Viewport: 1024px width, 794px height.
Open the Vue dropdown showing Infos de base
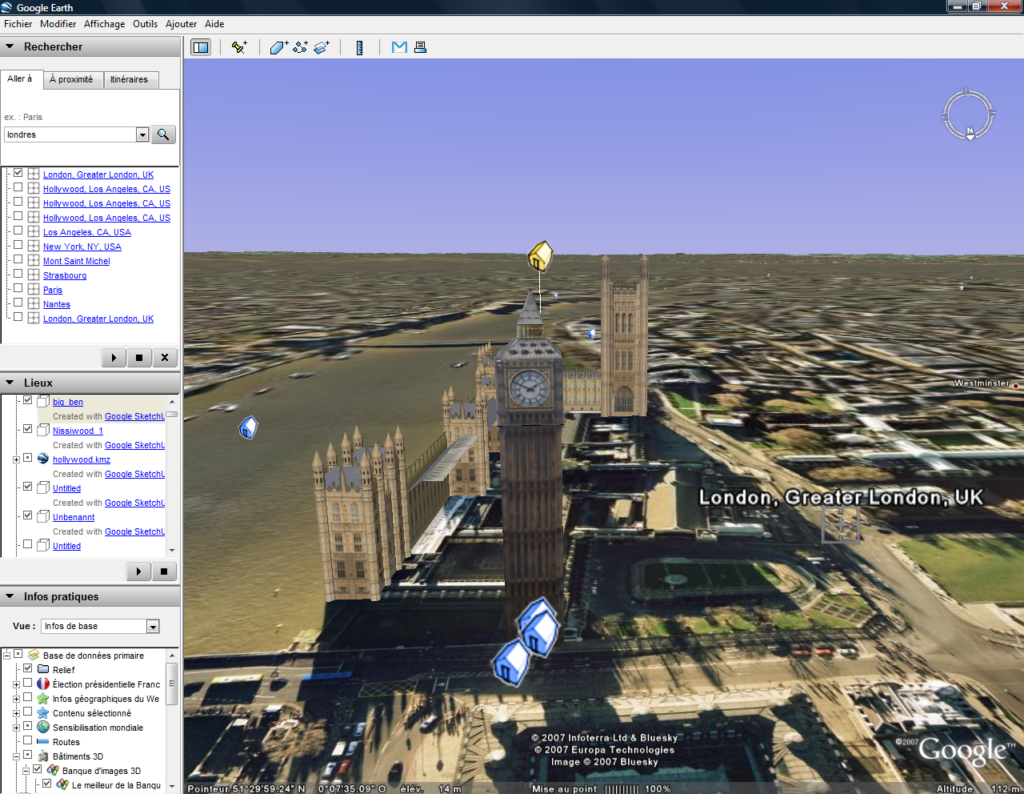(152, 626)
